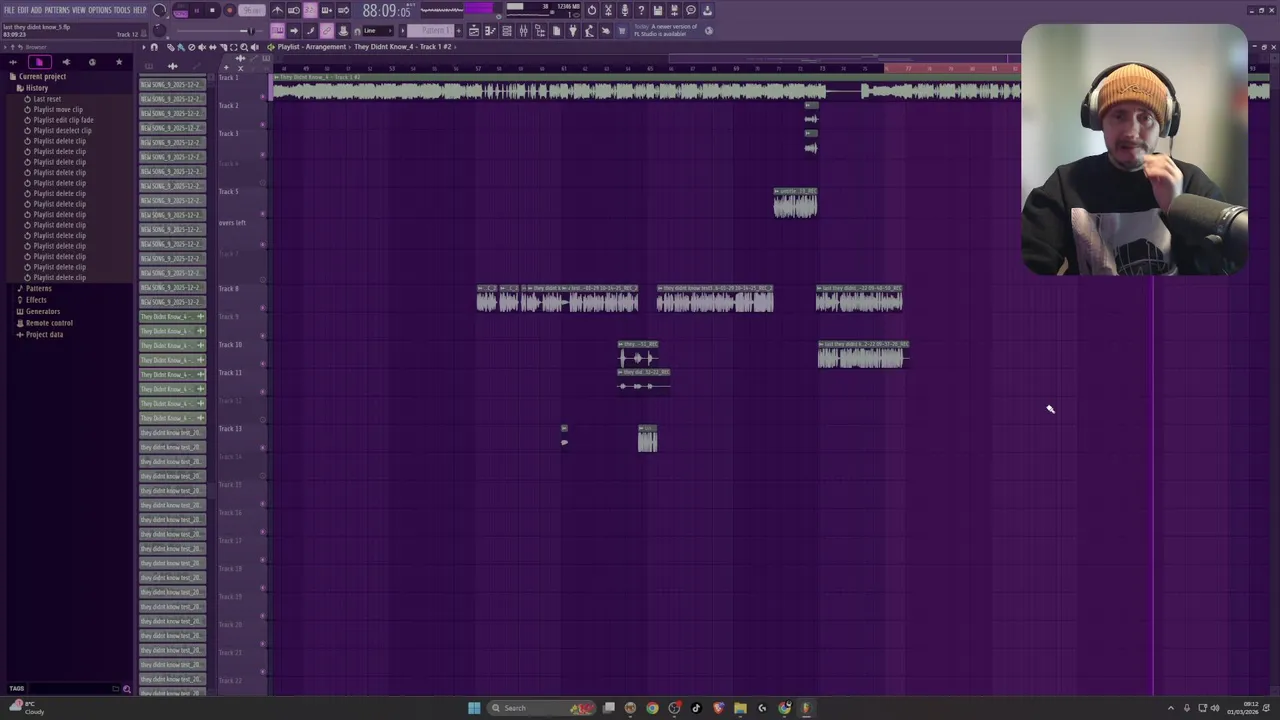Open the chat bubble icon in toolbar
Viewport: 1280px width, 720px height.
tap(690, 10)
